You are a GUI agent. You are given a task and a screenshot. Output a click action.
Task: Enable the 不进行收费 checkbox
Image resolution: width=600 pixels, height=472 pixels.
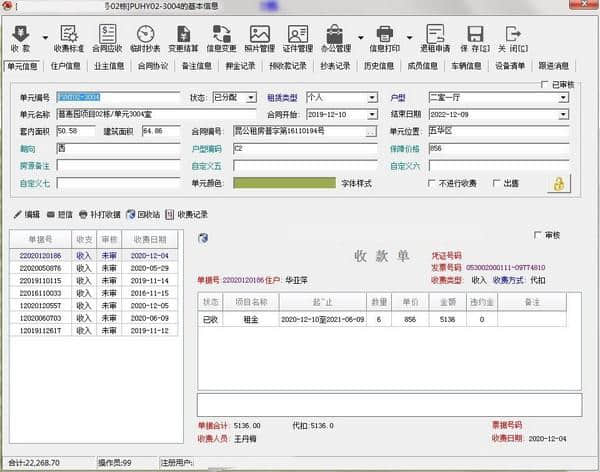pyautogui.click(x=432, y=183)
